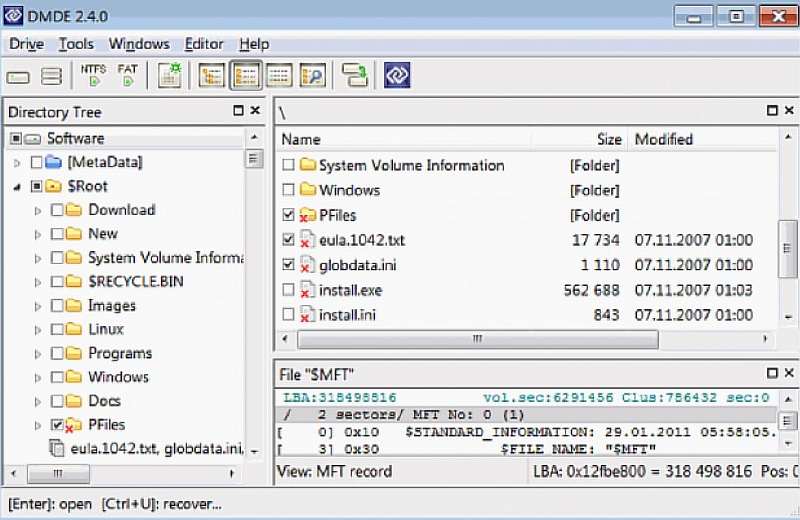This screenshot has height=520, width=800.
Task: Uncheck the eula.1042.txt checkbox
Action: 288,239
